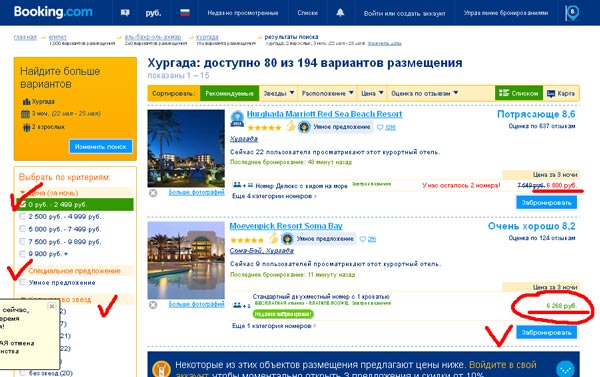Remove the Marriott hotel with the X icon
The height and width of the screenshot is (377, 600).
tap(153, 193)
